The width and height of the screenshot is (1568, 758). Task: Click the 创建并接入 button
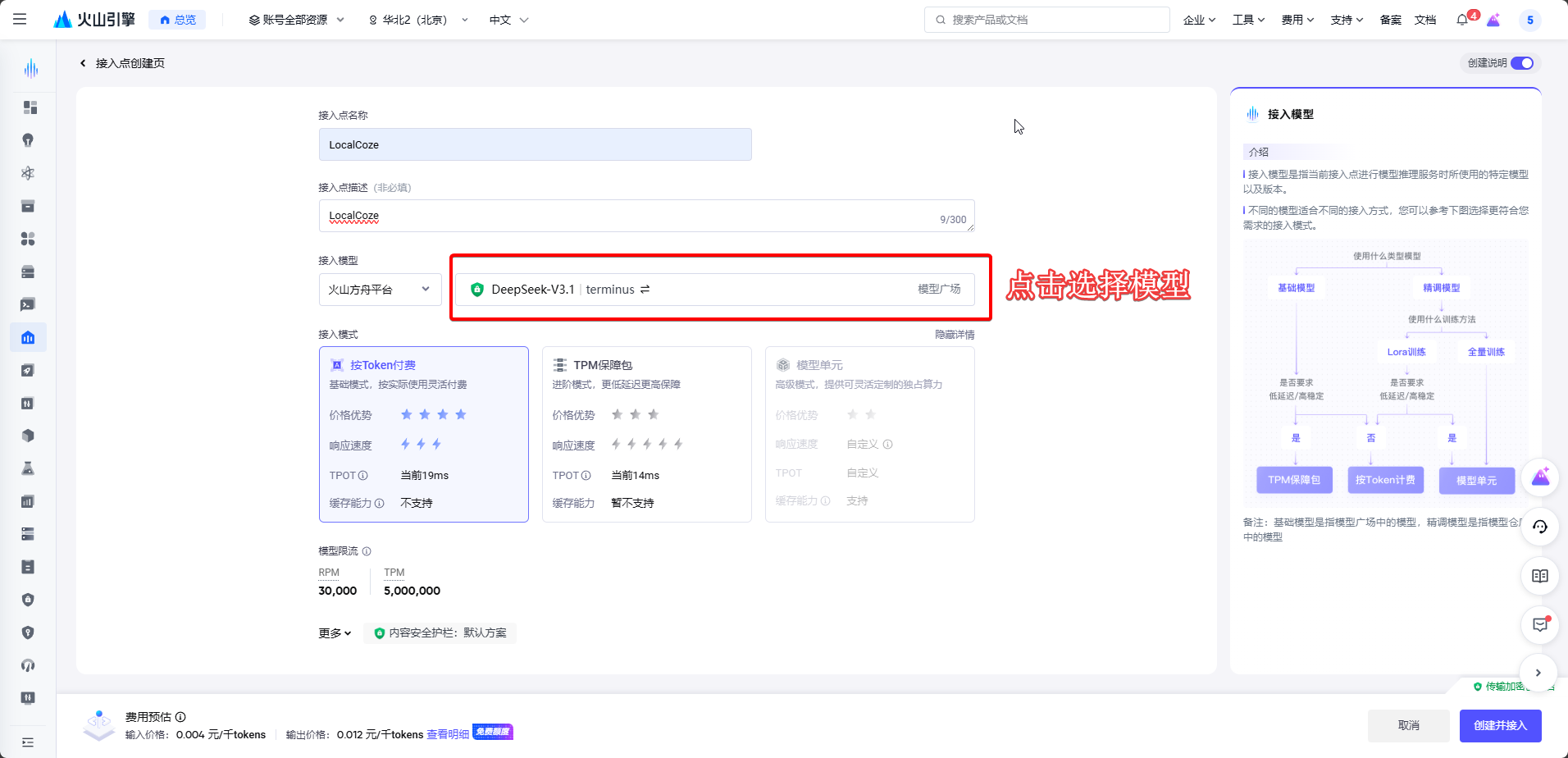(1500, 725)
